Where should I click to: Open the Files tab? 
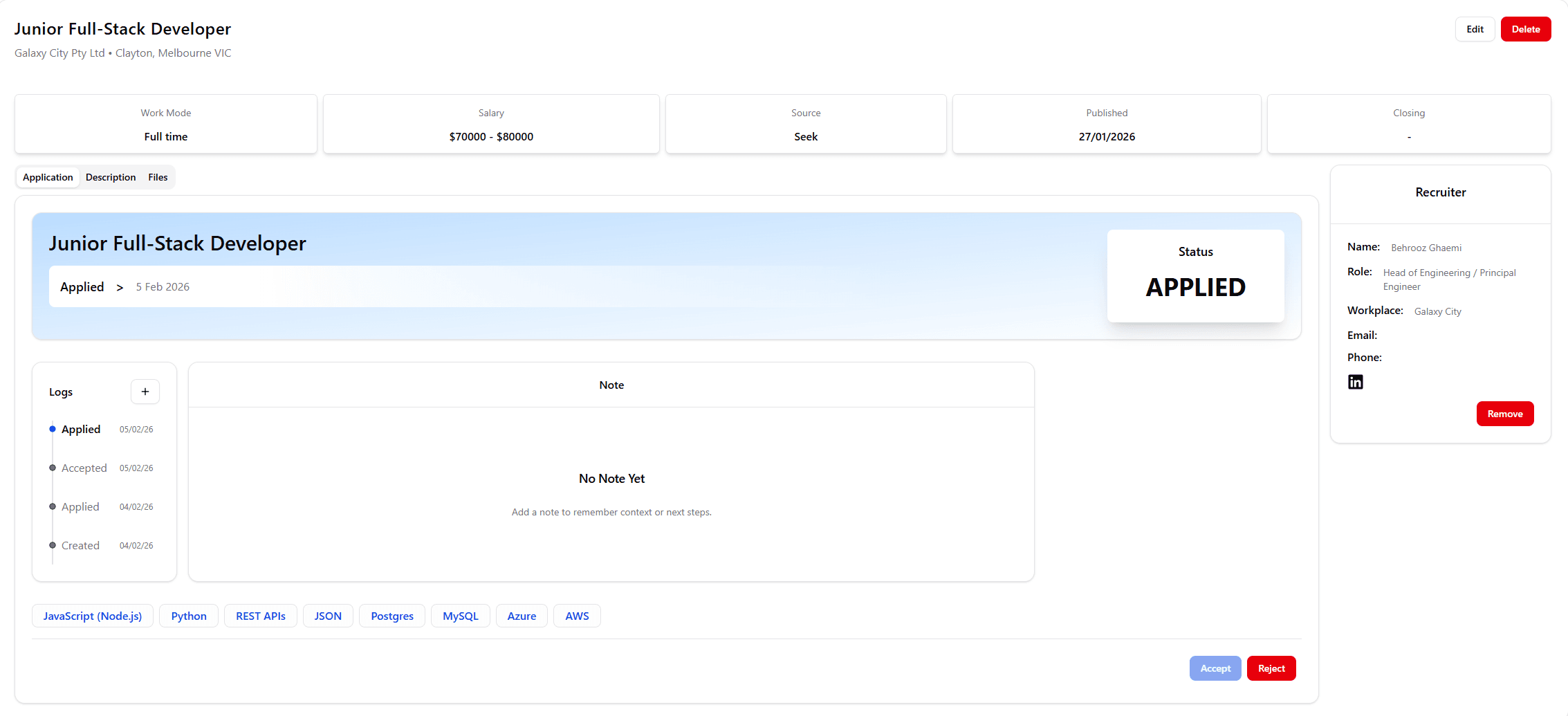click(x=158, y=177)
